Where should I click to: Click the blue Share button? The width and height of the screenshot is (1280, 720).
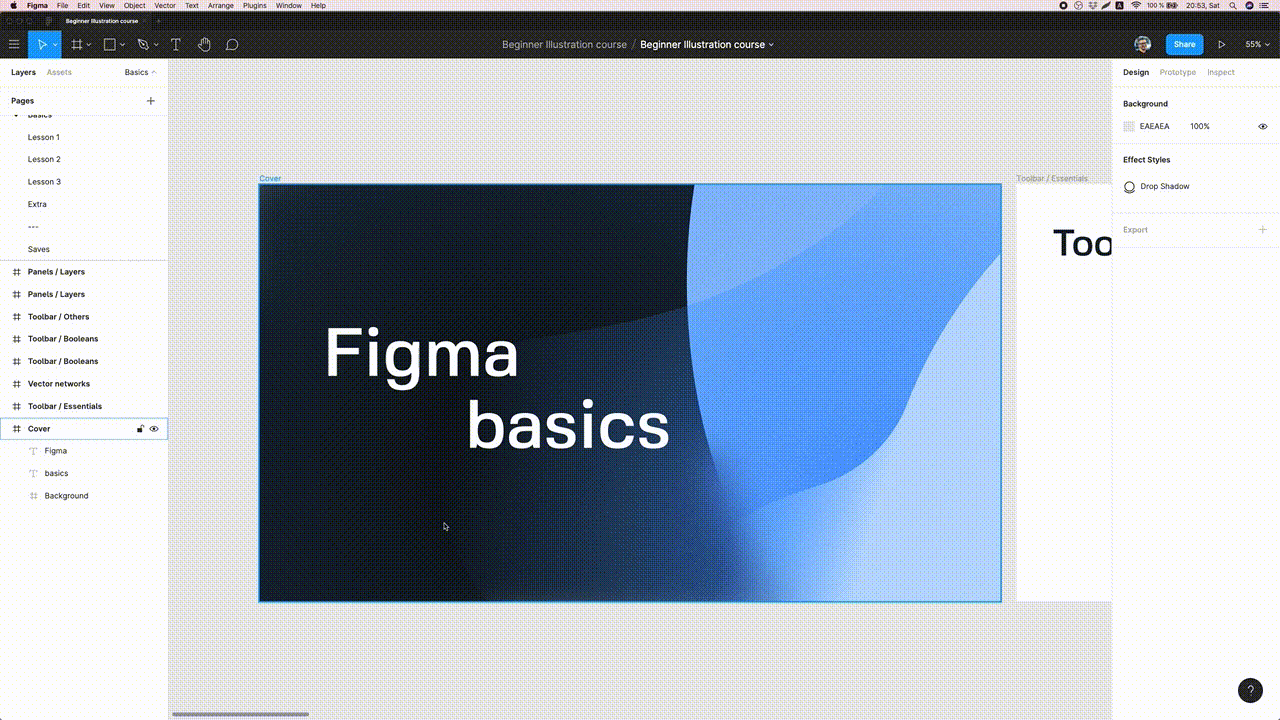[x=1184, y=44]
